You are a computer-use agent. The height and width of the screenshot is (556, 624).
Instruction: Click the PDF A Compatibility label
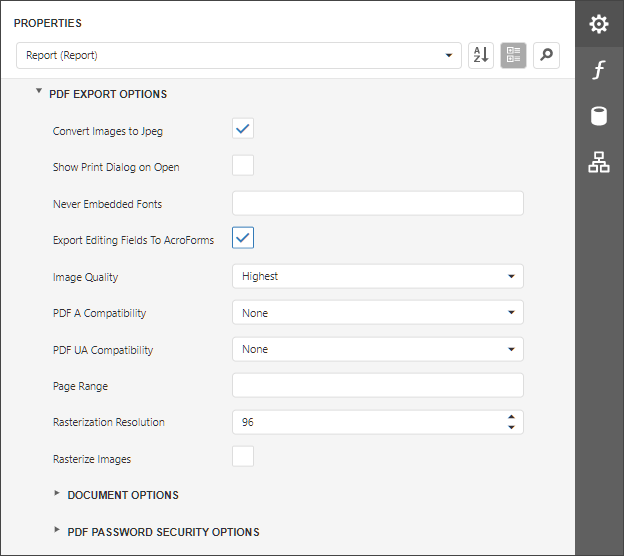click(99, 313)
